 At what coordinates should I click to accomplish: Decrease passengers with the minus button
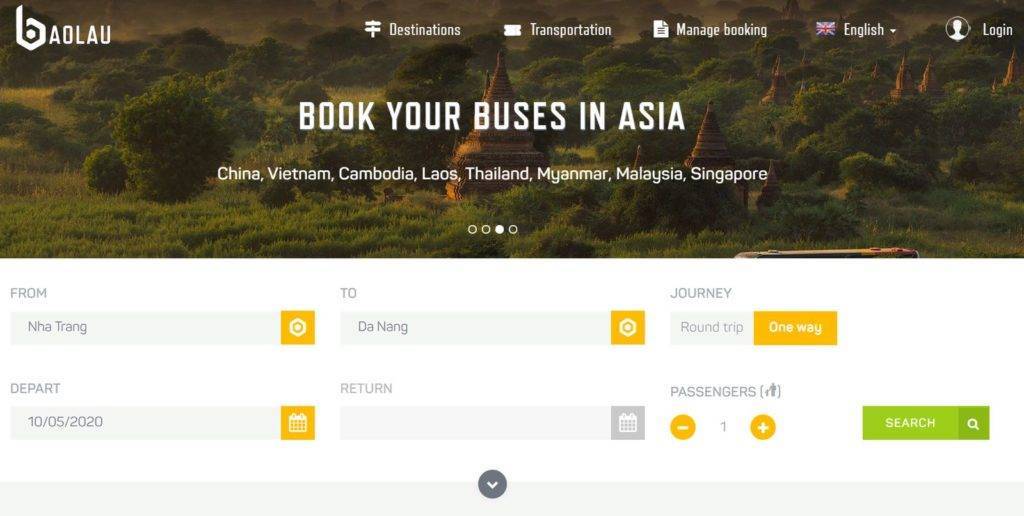coord(683,427)
